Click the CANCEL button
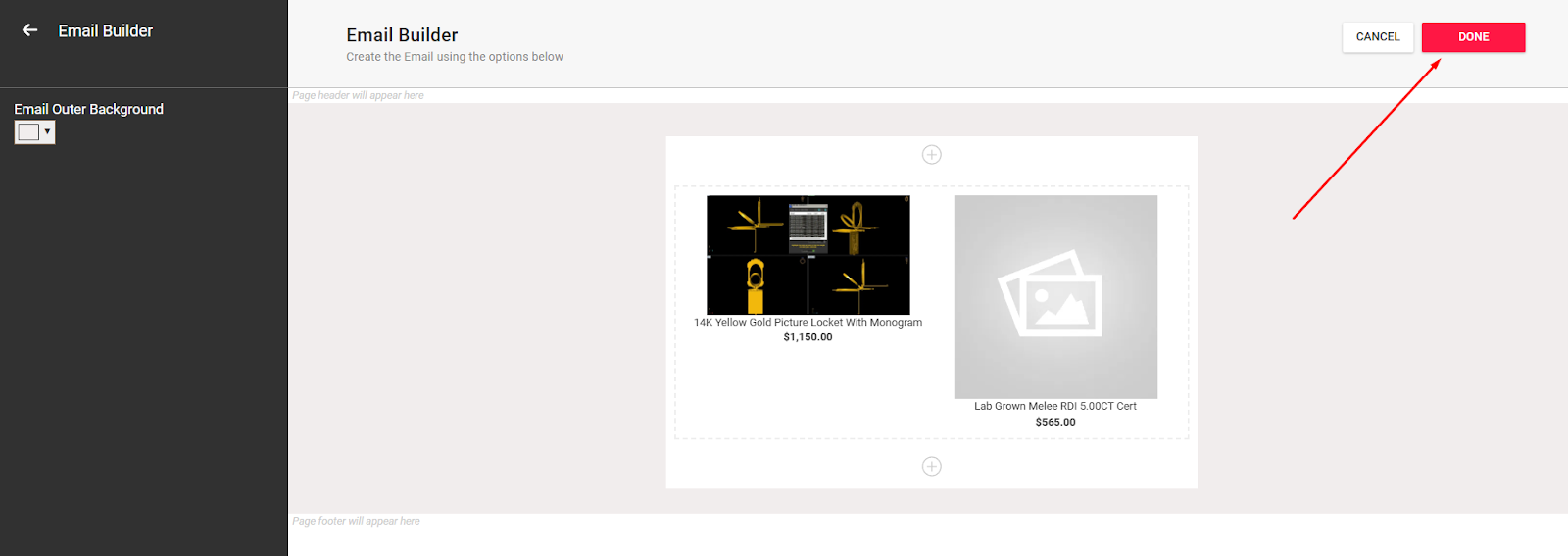The width and height of the screenshot is (1568, 556). tap(1378, 37)
